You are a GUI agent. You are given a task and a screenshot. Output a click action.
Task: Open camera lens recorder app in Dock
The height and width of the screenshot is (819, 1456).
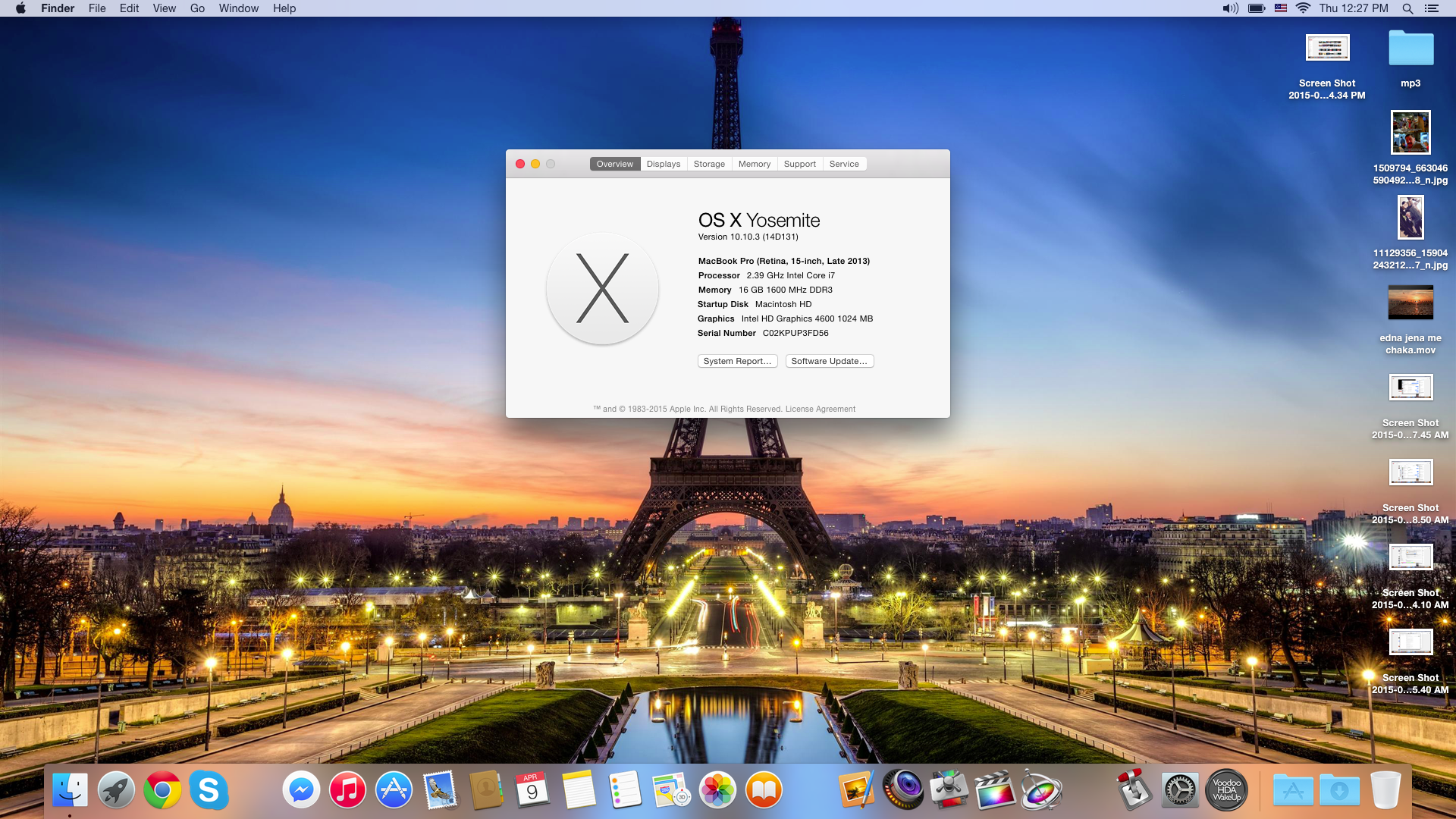[x=902, y=790]
